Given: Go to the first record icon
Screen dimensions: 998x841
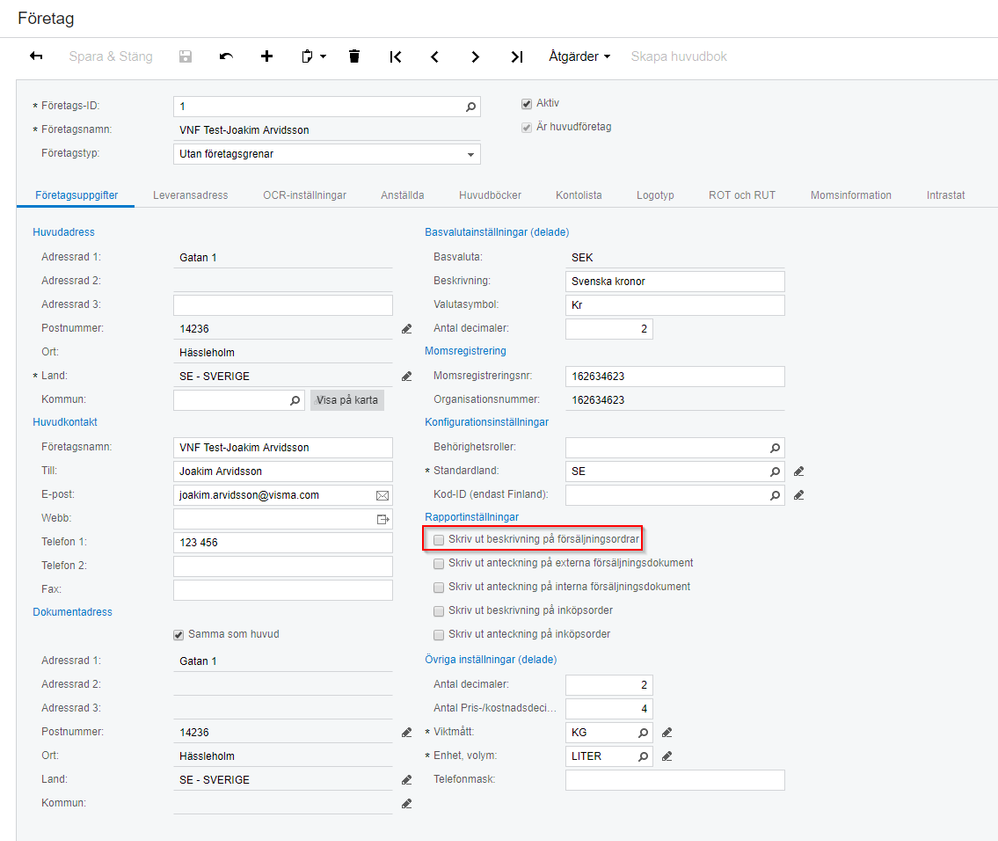Looking at the screenshot, I should click(x=396, y=57).
